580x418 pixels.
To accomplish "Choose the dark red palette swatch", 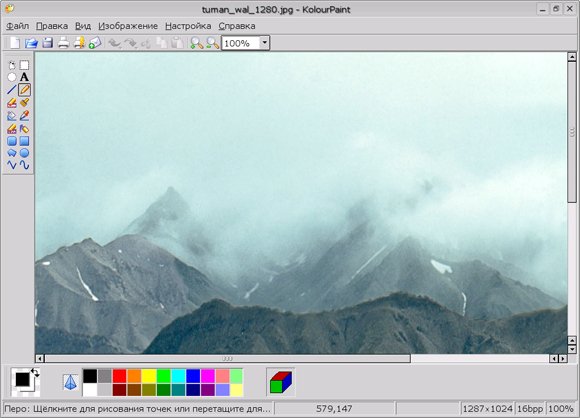I will coord(119,390).
